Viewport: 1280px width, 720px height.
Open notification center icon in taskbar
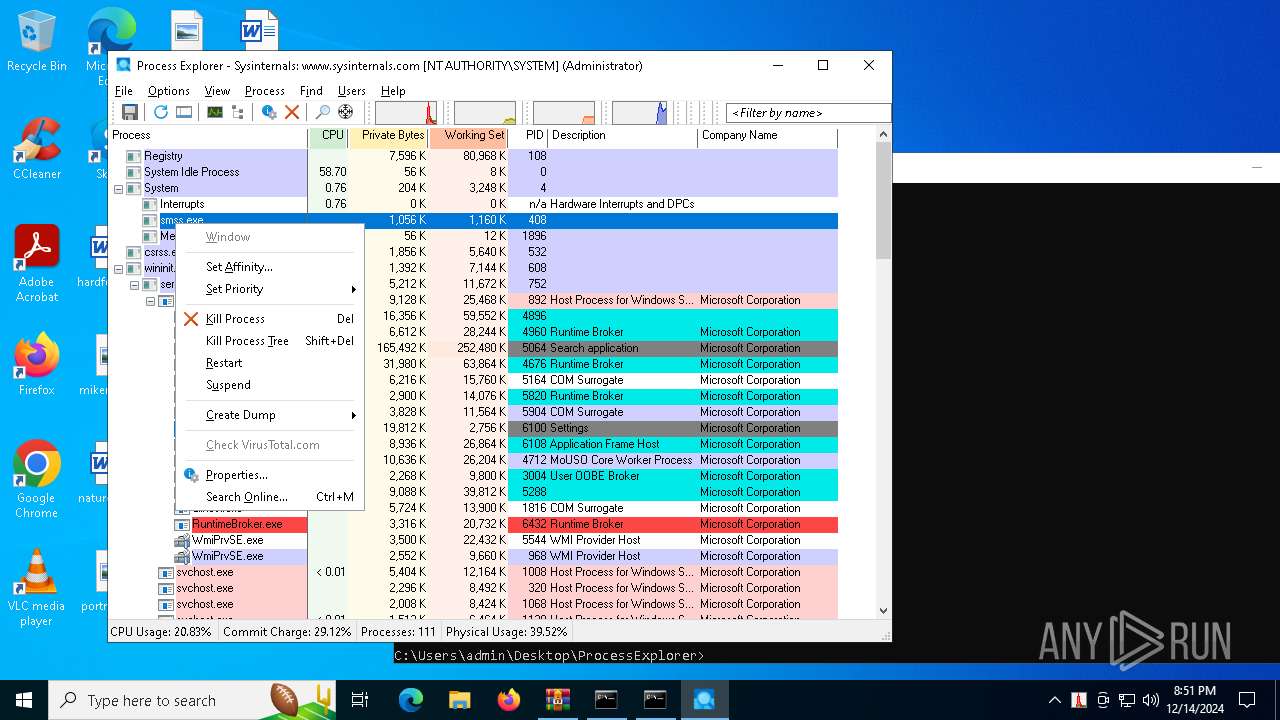tap(1247, 700)
